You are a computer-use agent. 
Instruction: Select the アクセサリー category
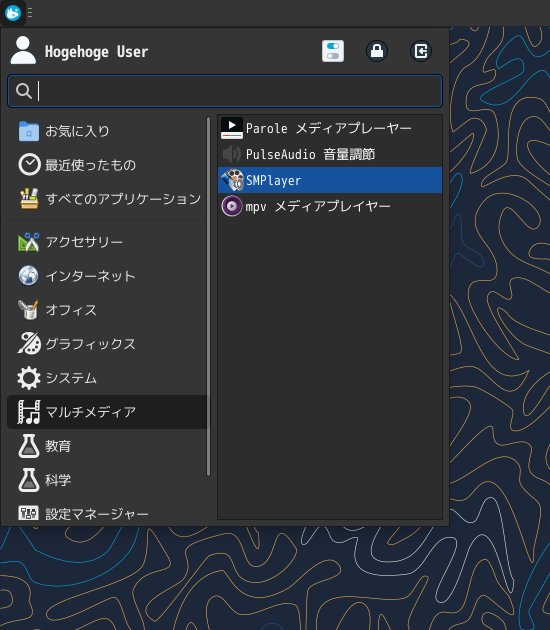point(107,242)
